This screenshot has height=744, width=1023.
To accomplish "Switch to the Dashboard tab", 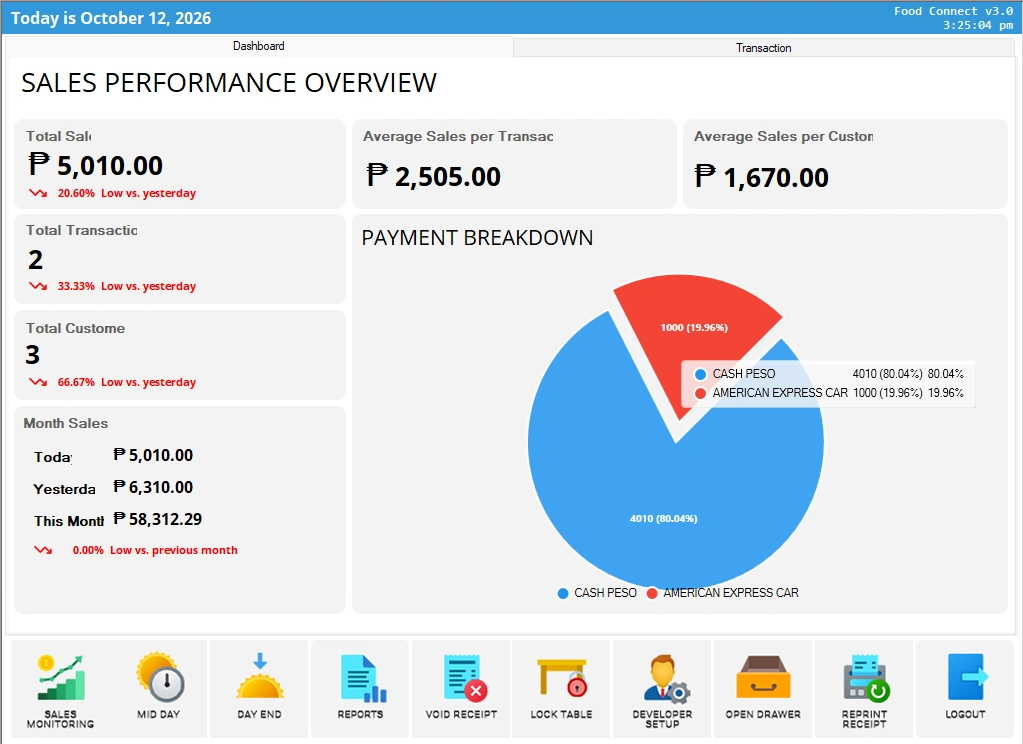I will (x=259, y=46).
